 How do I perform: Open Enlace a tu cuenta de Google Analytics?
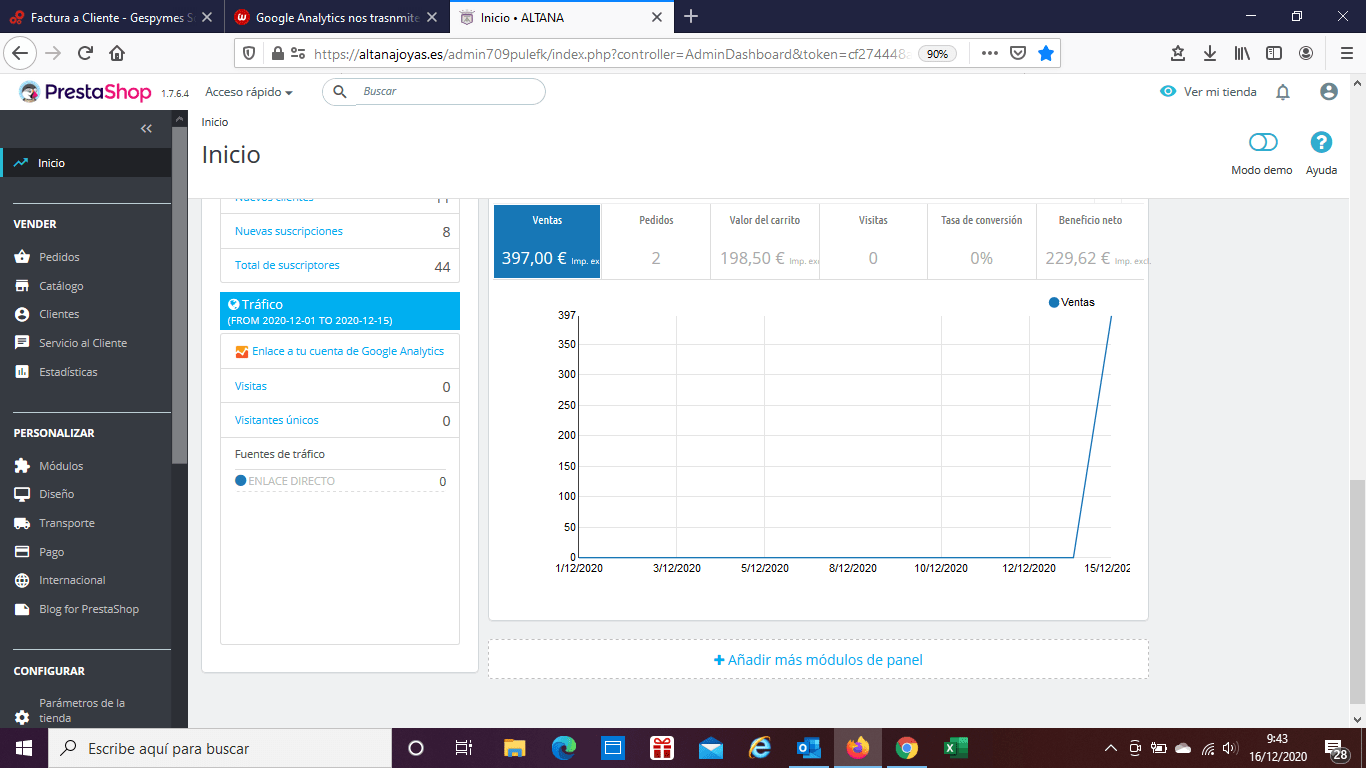pos(348,351)
